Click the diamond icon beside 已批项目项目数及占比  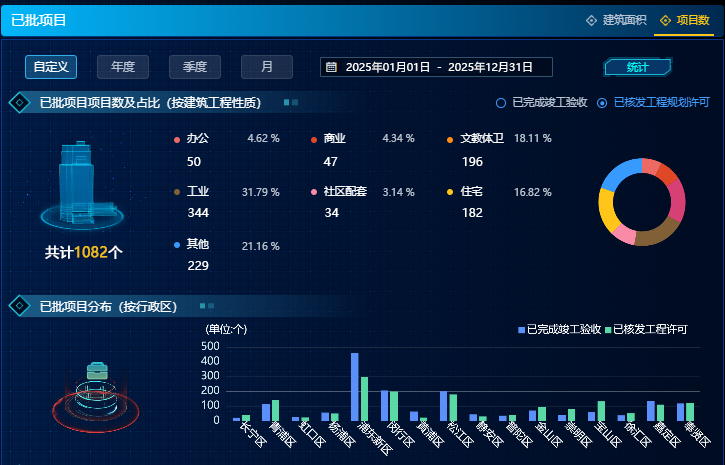point(18,102)
